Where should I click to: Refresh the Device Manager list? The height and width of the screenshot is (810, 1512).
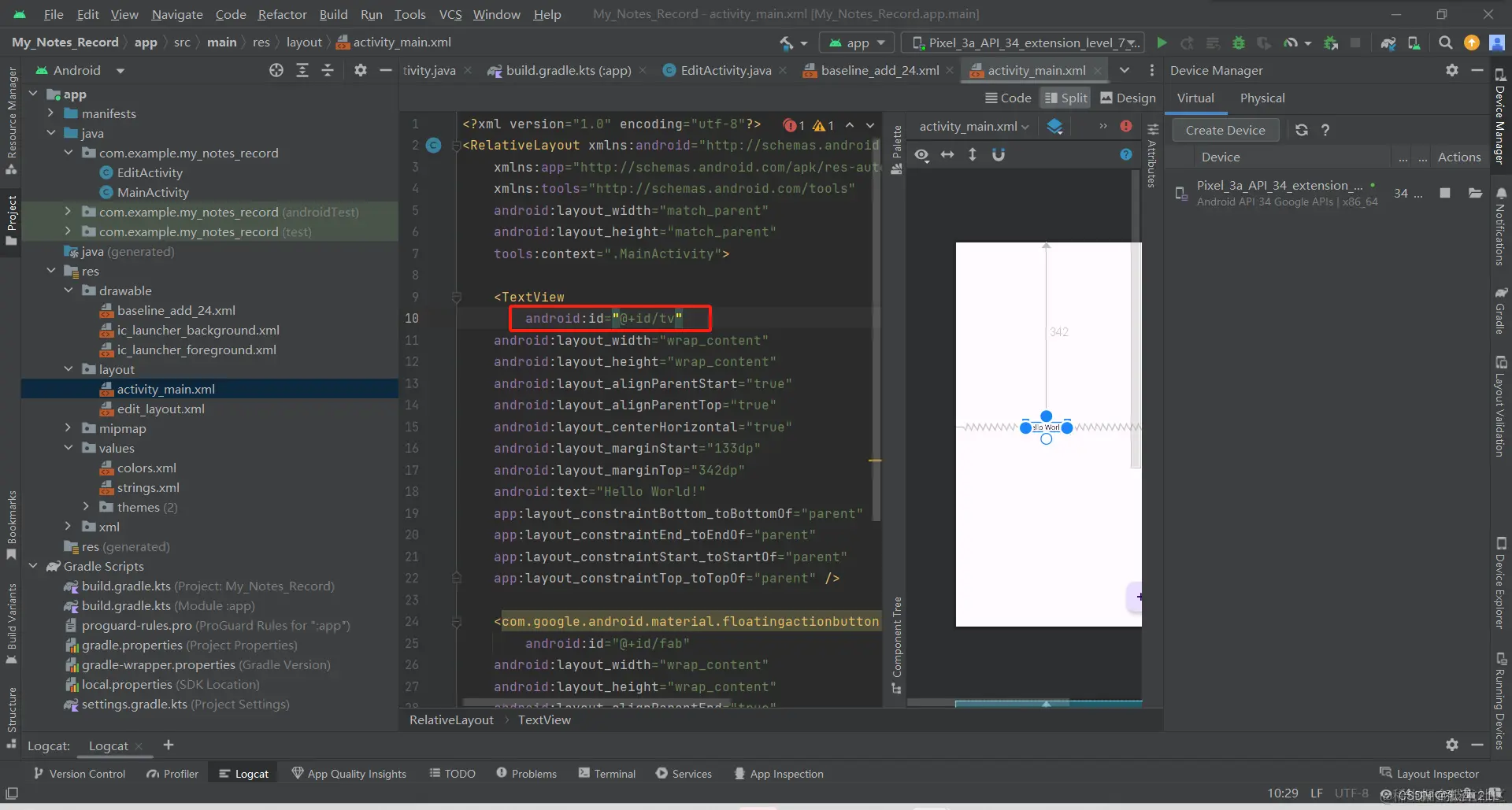[x=1302, y=130]
